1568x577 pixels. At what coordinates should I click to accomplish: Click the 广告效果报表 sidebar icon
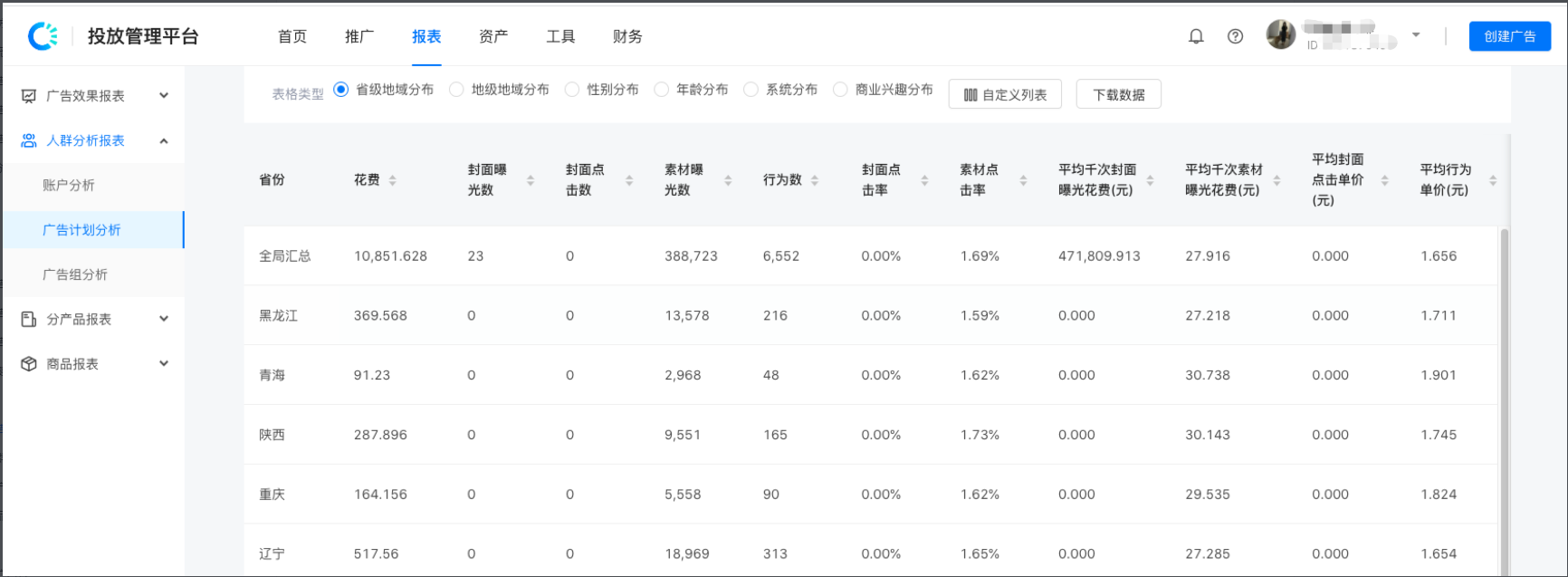(x=29, y=96)
